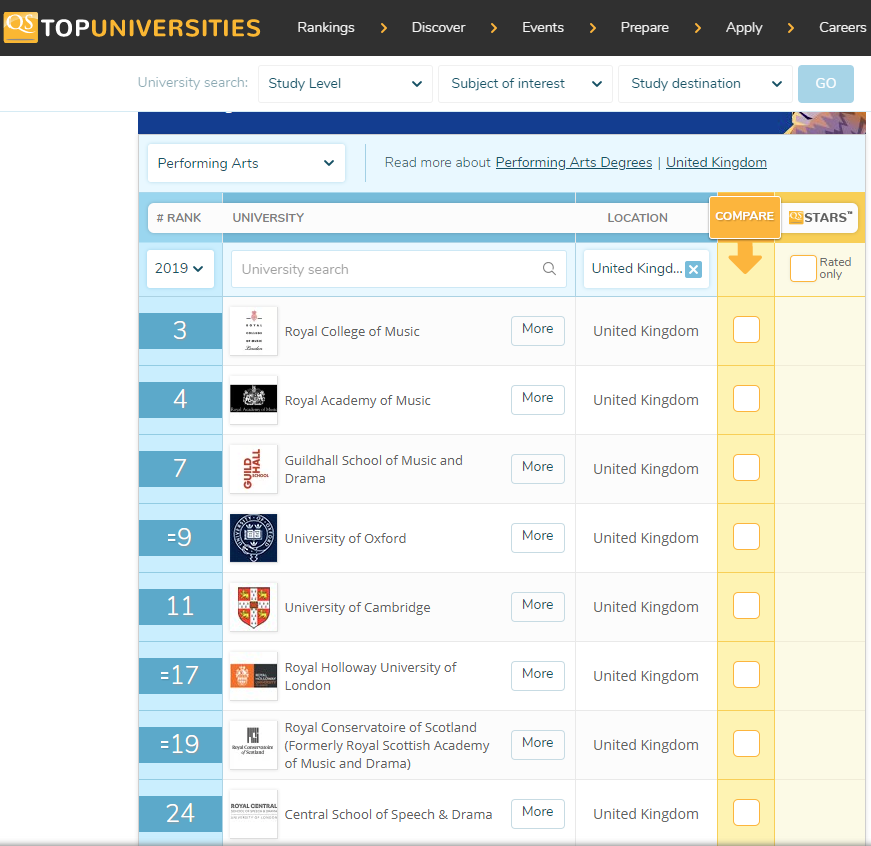Expand the arrow after Discover menu
The image size is (871, 846).
tap(493, 28)
